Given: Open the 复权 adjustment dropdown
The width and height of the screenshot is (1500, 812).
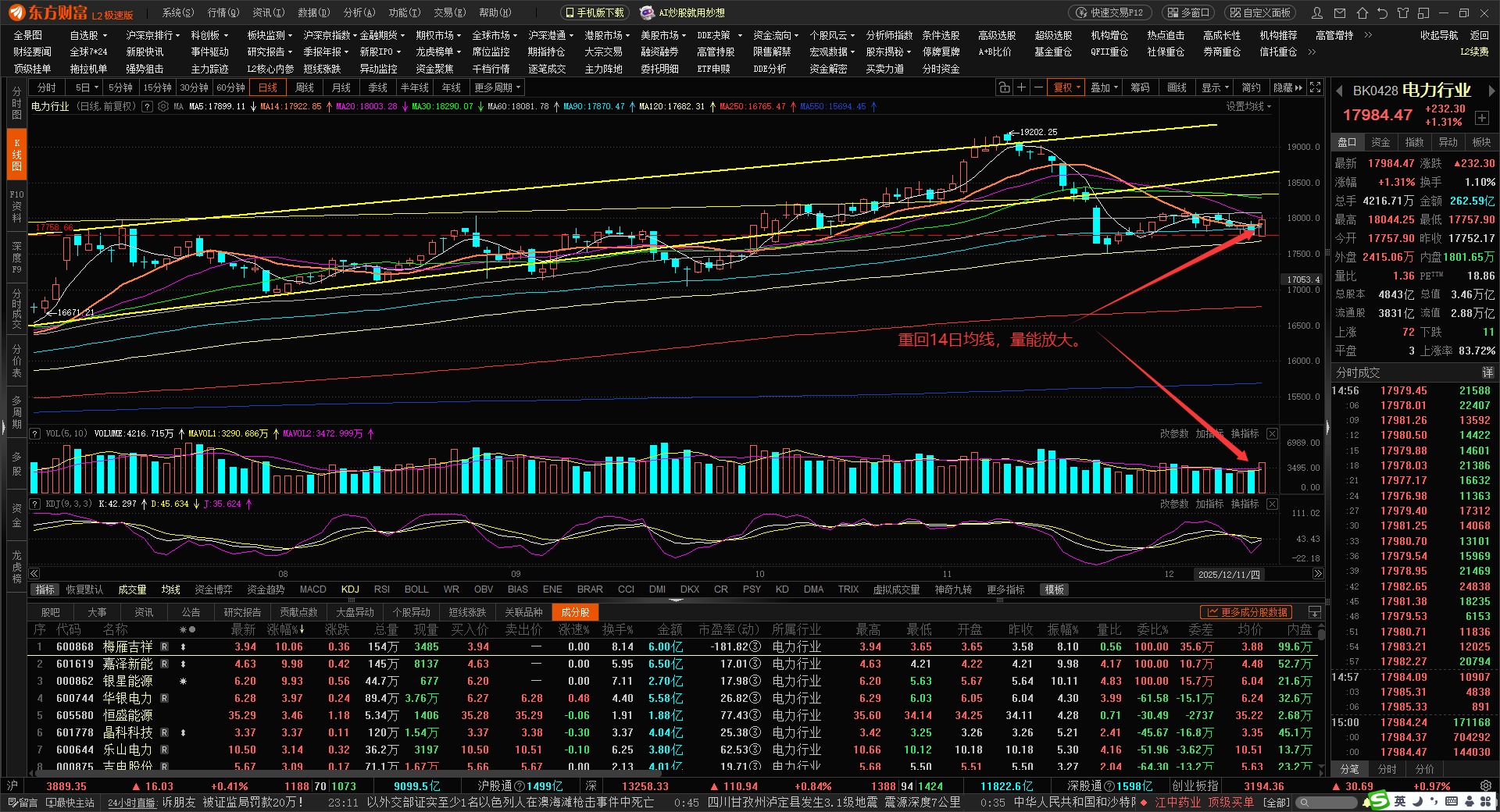Looking at the screenshot, I should coord(1066,87).
